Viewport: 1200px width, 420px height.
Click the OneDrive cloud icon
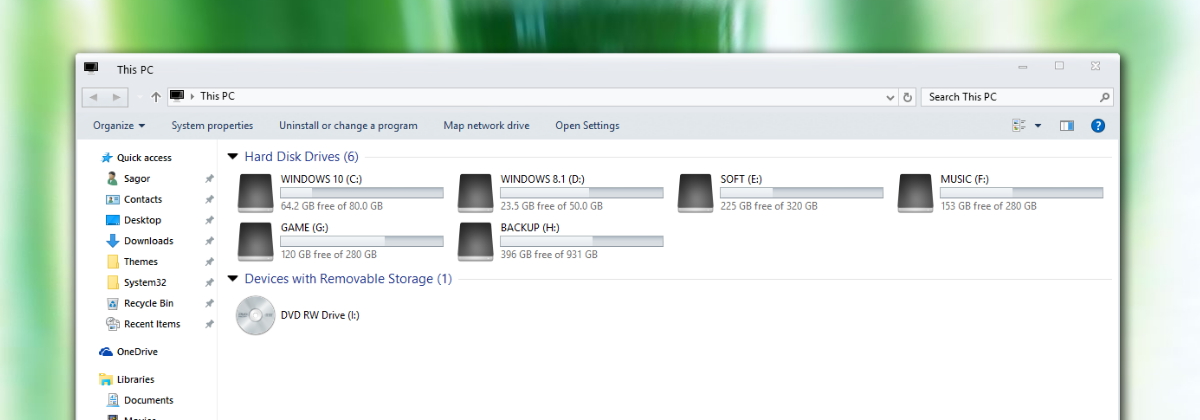tap(106, 352)
